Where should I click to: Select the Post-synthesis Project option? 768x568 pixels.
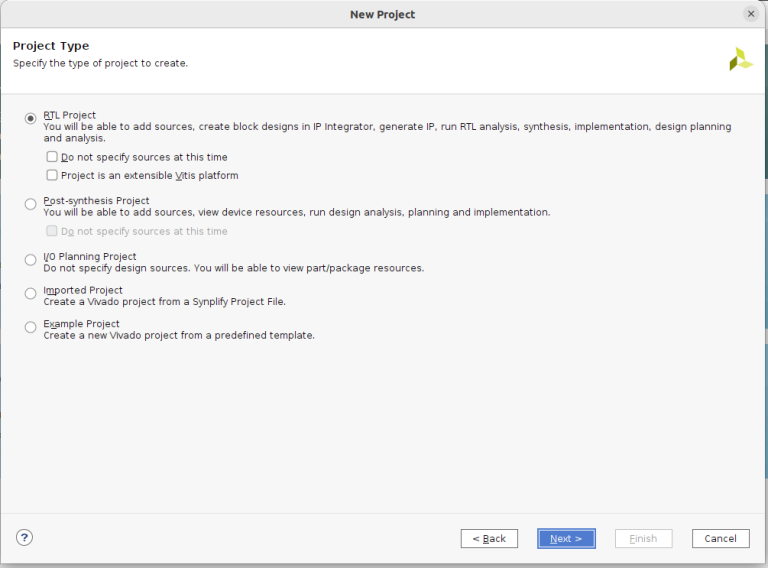(x=31, y=204)
